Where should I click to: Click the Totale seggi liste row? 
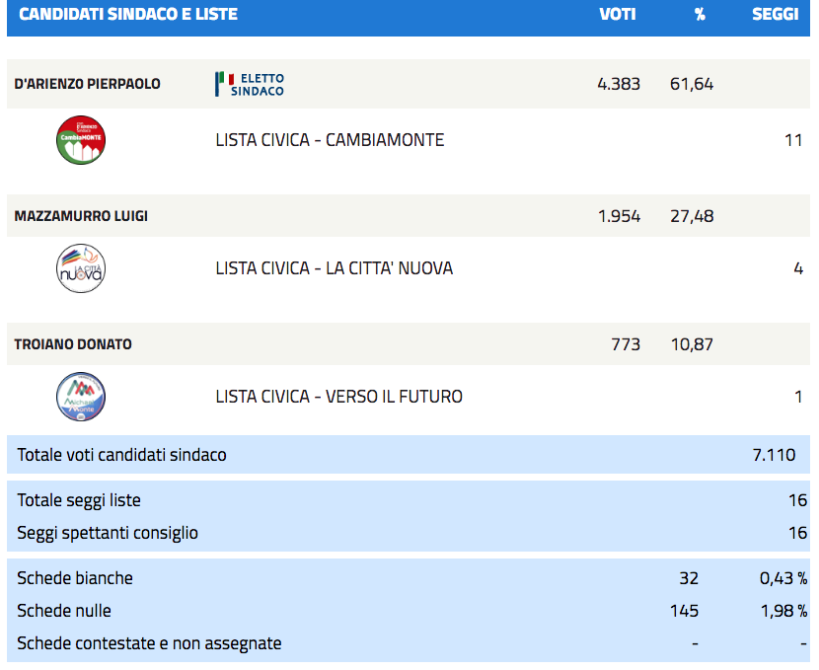click(x=408, y=500)
